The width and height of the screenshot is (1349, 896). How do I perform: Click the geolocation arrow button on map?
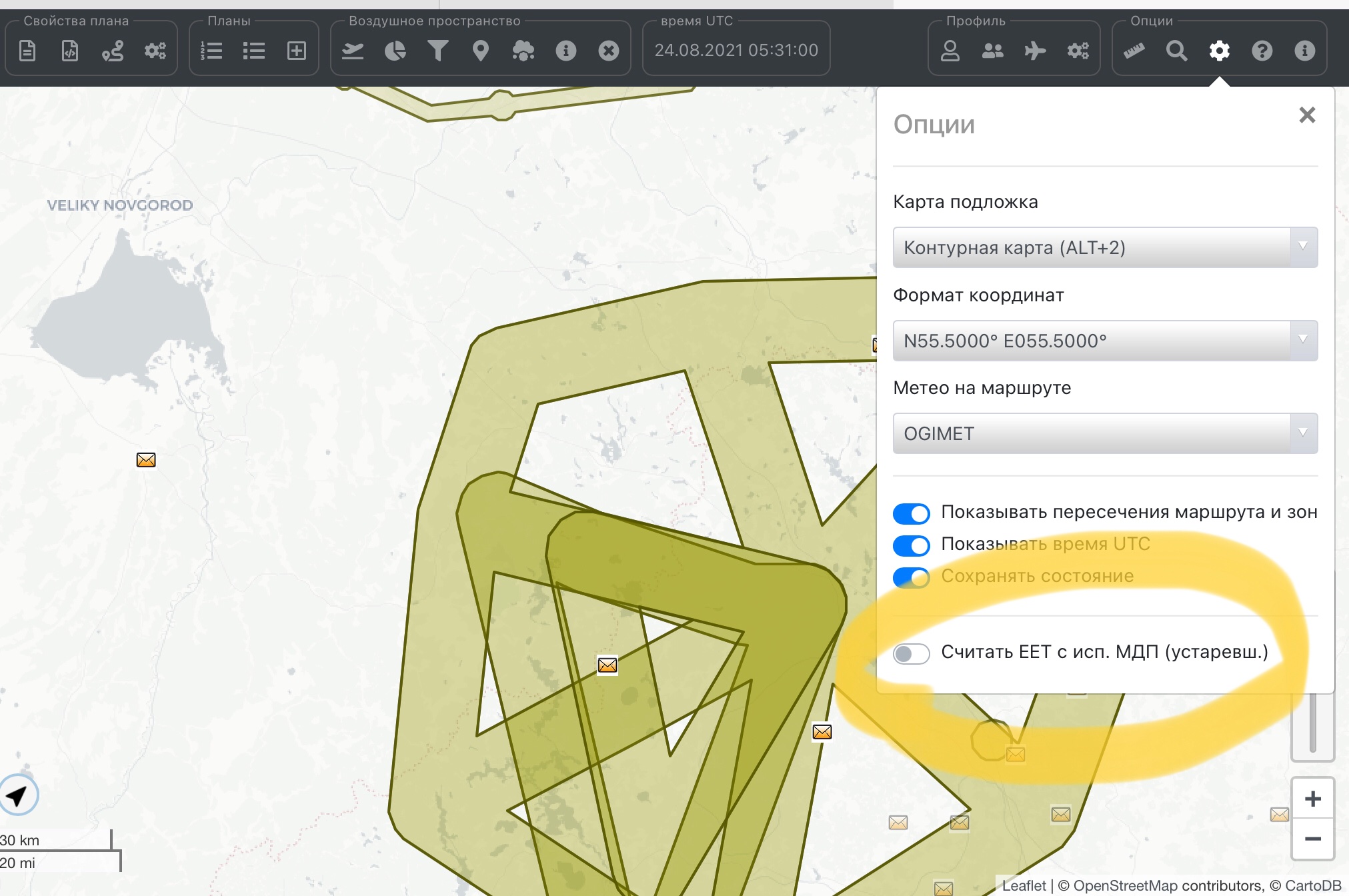click(18, 795)
